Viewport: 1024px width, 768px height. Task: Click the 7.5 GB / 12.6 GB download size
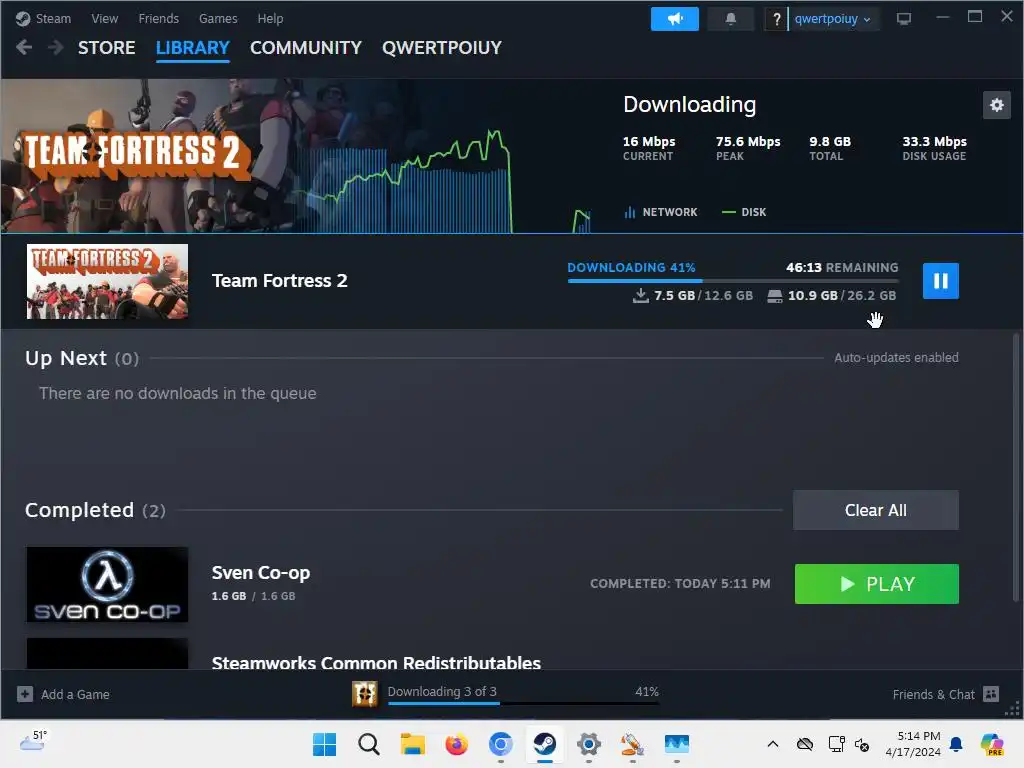[693, 296]
